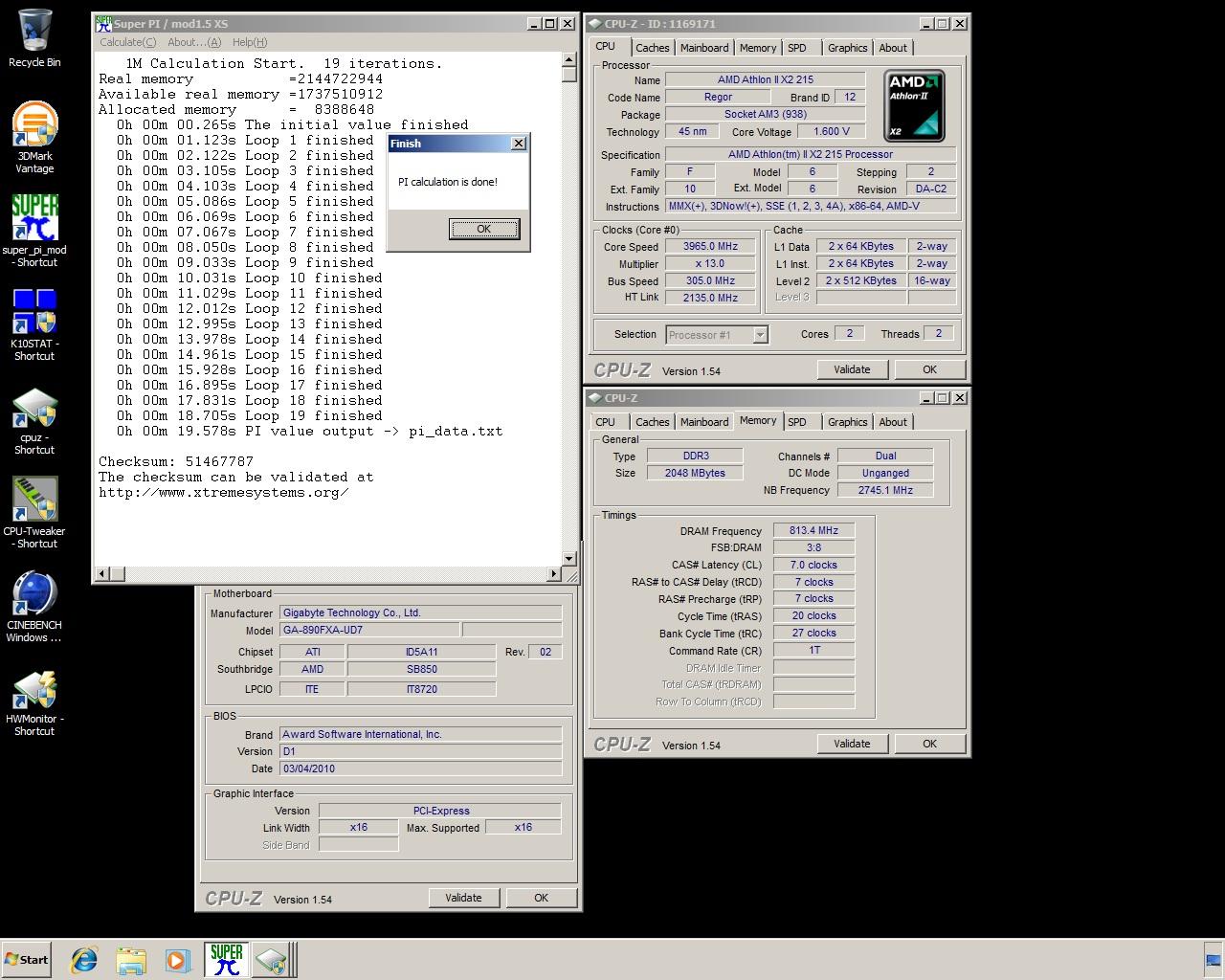Screen dimensions: 1225x980
Task: Open the Graphics tab in top CPU-Z
Action: coord(848,48)
